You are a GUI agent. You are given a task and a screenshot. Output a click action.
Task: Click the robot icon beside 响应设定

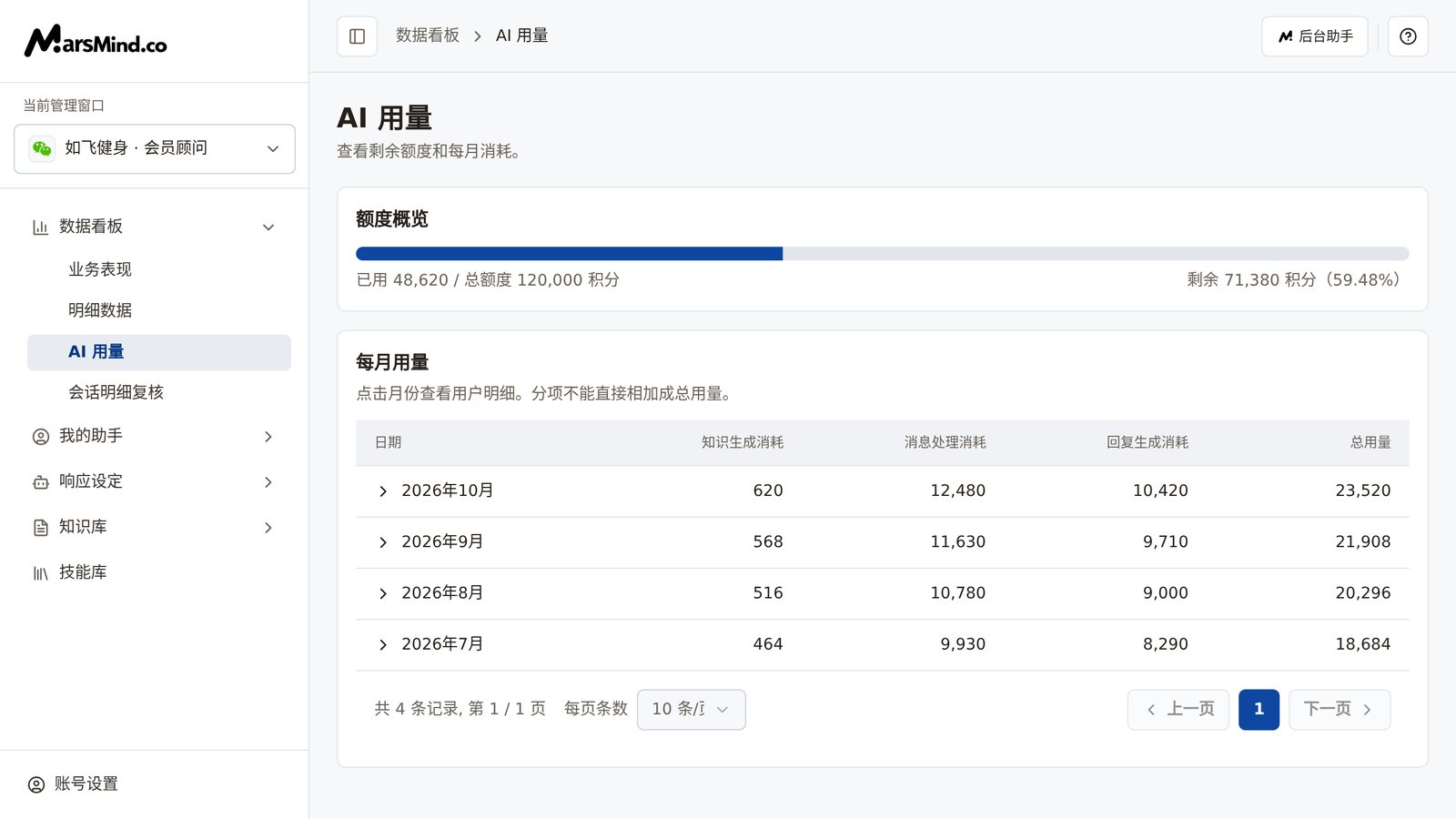coord(41,482)
